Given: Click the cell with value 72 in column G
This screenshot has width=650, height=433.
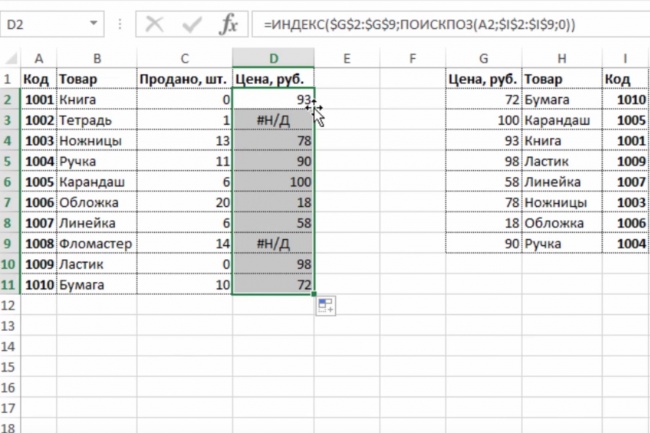Looking at the screenshot, I should [x=484, y=100].
